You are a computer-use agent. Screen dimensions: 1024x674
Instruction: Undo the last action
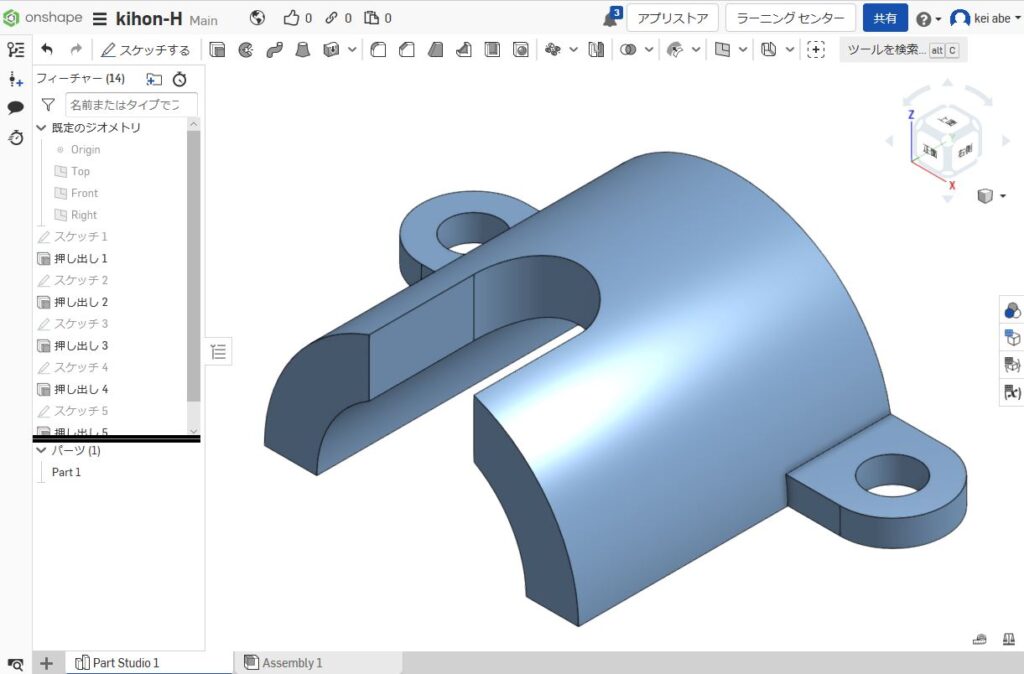pyautogui.click(x=46, y=50)
